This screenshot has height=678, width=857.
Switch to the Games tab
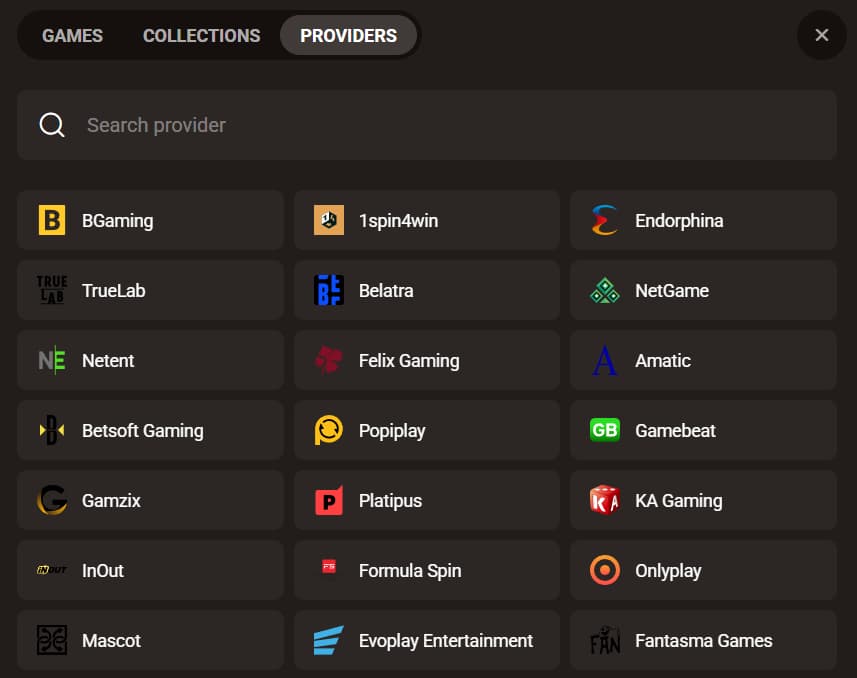pos(72,36)
